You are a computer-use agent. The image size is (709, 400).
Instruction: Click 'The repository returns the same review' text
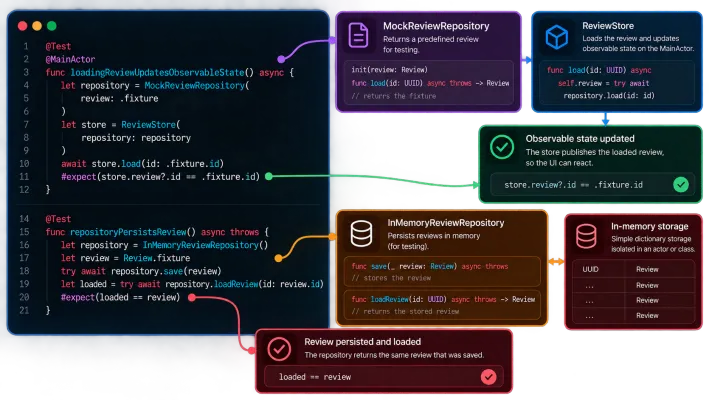coord(394,355)
